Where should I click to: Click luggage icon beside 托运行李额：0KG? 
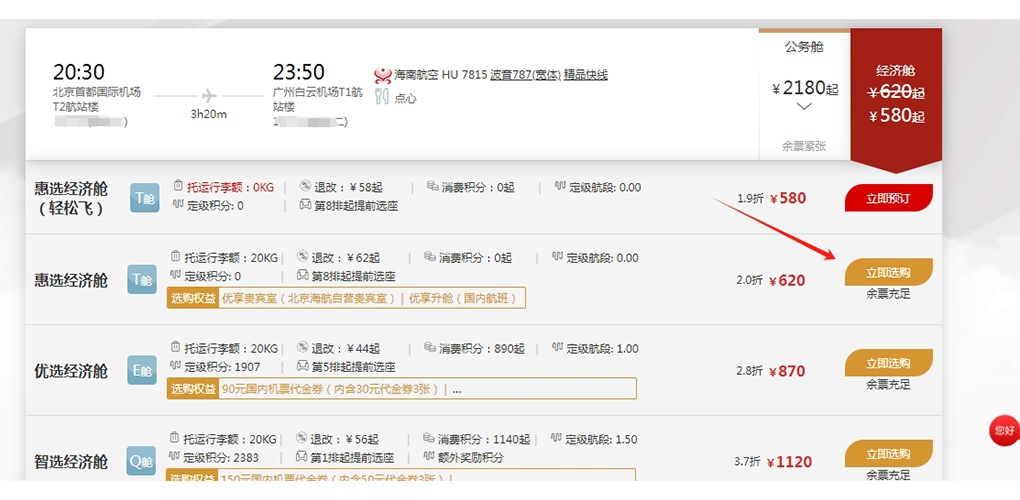[x=178, y=187]
